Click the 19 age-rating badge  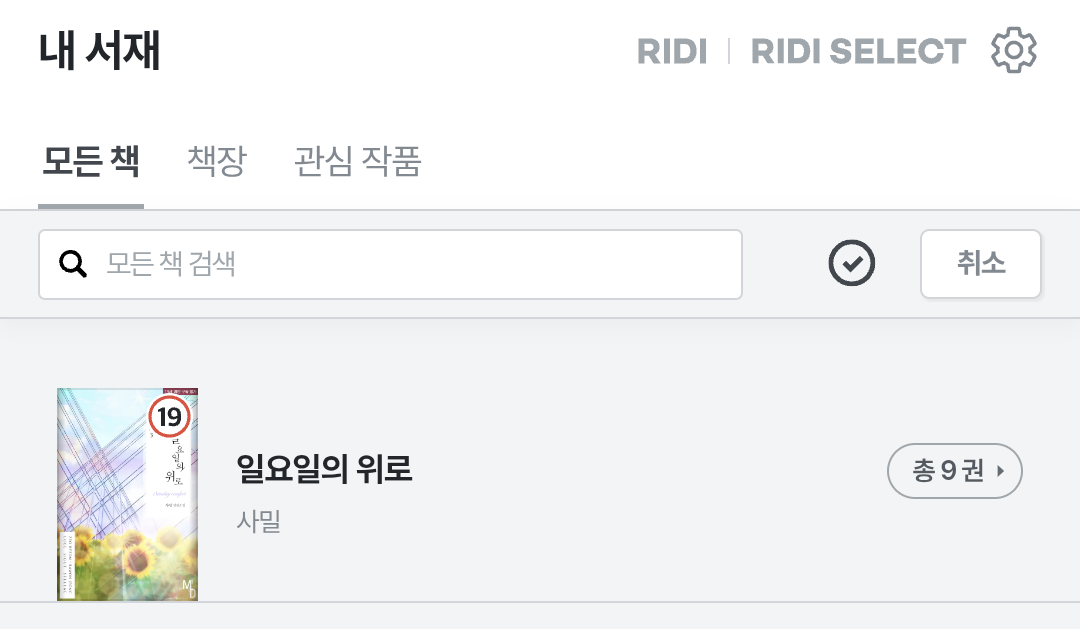[x=169, y=416]
